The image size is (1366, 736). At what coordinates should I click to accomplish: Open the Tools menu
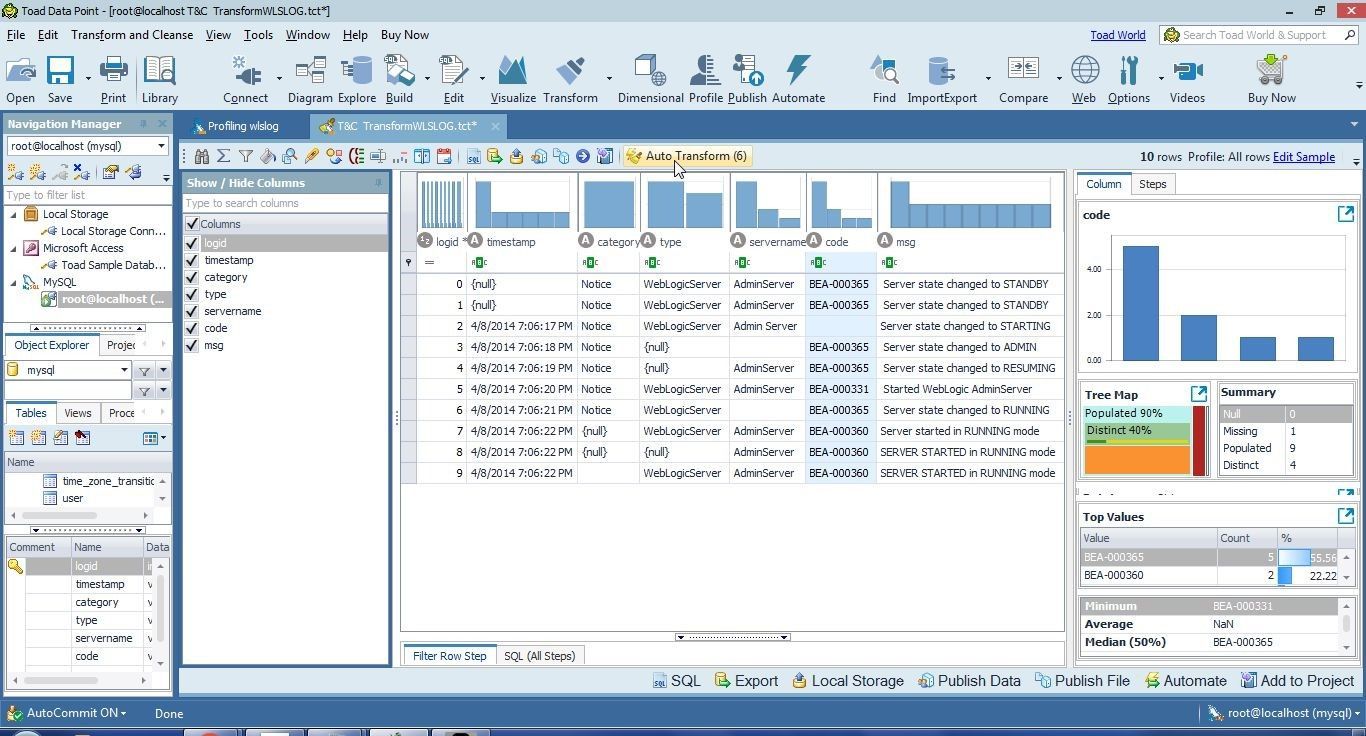[258, 35]
